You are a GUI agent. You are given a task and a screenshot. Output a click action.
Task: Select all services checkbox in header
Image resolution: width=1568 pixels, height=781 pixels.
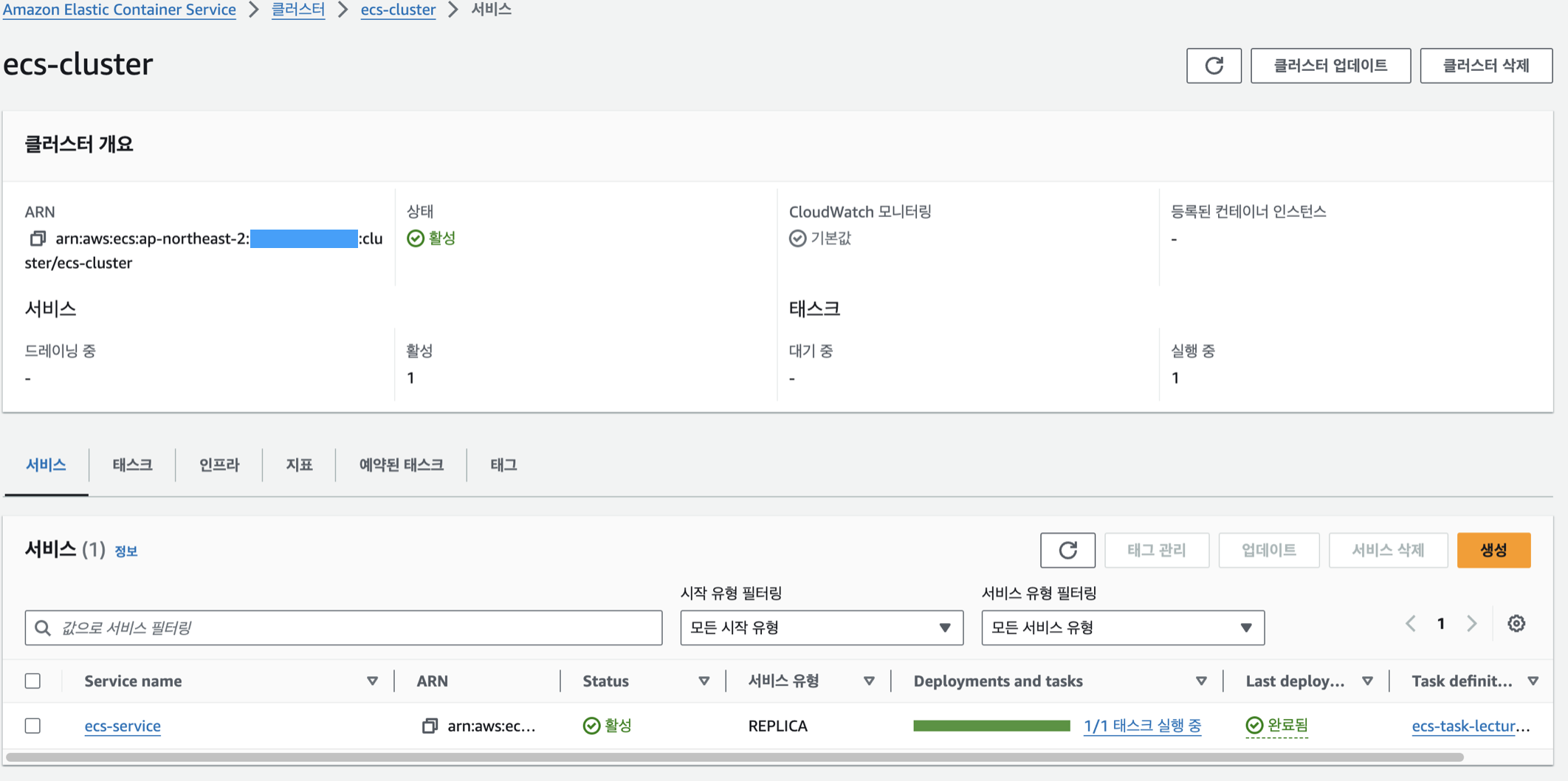(x=32, y=681)
